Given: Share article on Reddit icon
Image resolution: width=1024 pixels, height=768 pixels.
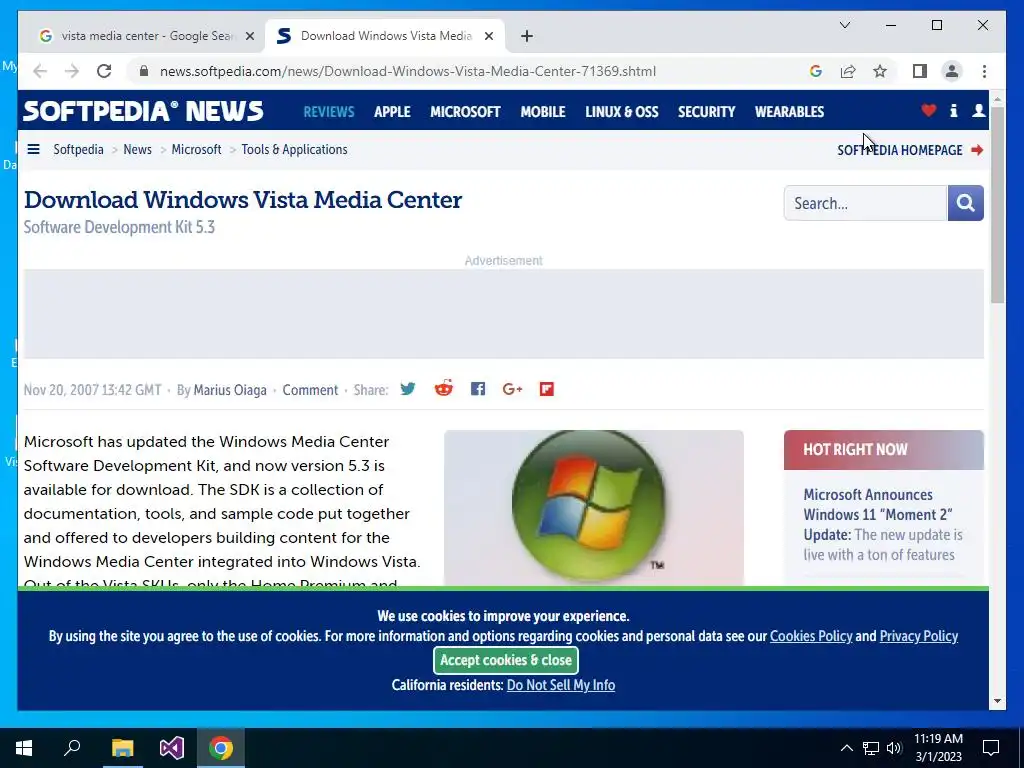Looking at the screenshot, I should click(x=443, y=388).
